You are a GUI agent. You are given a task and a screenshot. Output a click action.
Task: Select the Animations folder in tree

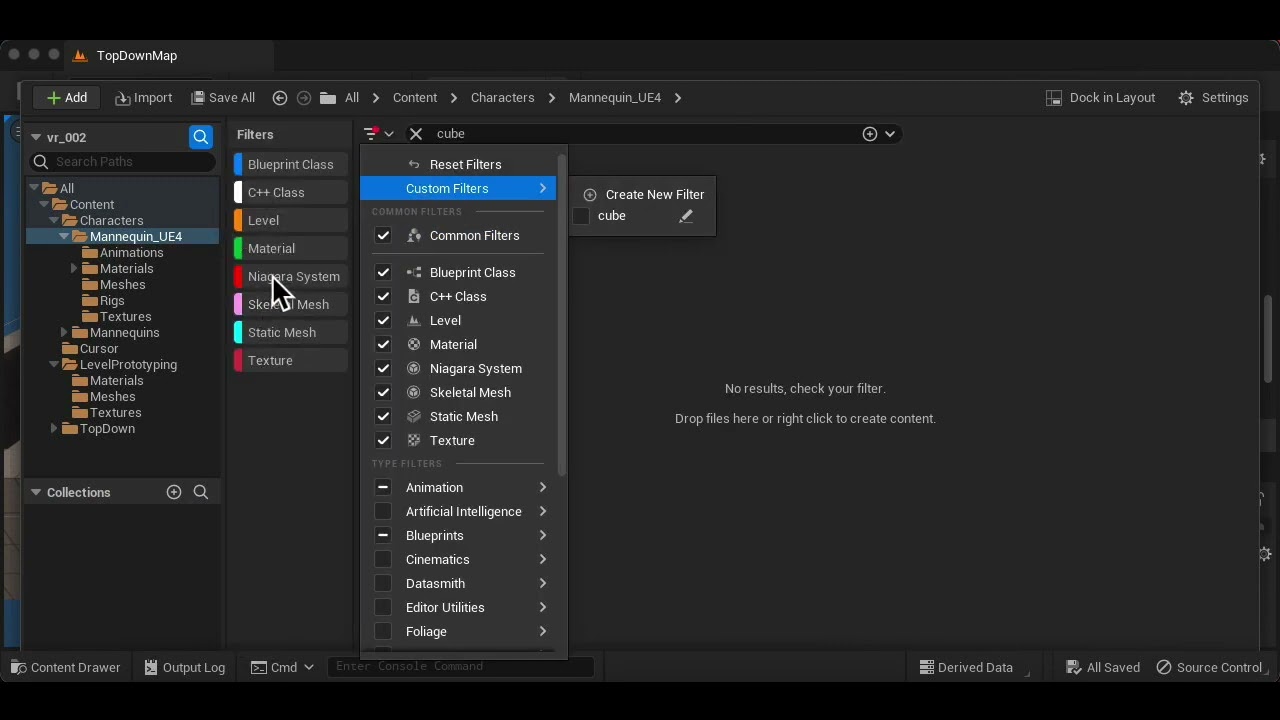(x=131, y=252)
